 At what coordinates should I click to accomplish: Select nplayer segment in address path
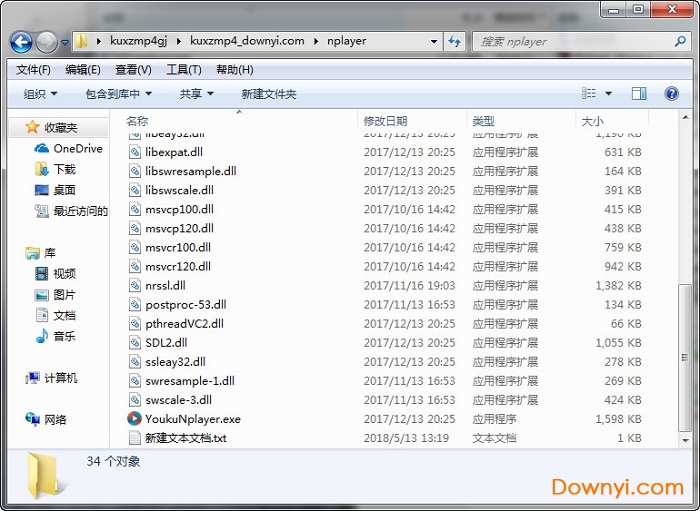tap(346, 41)
